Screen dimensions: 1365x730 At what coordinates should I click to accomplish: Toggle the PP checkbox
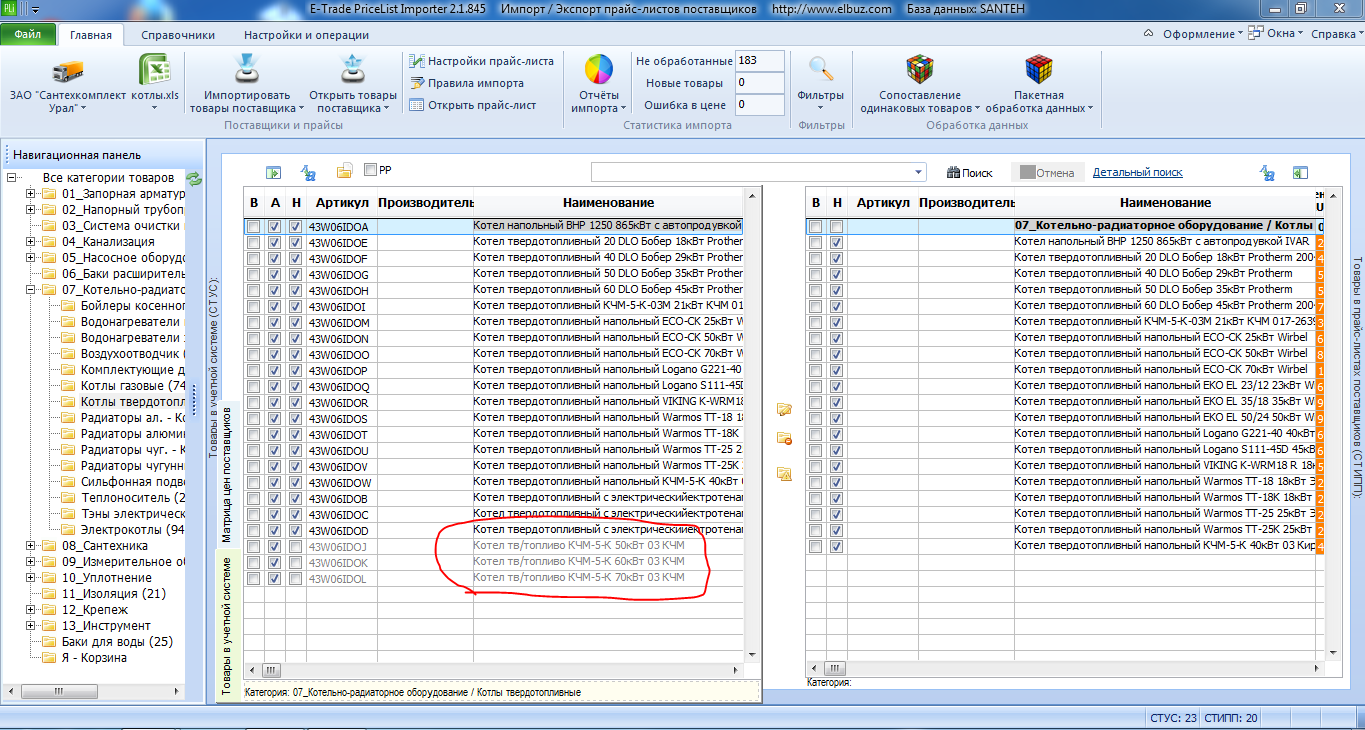coord(371,170)
